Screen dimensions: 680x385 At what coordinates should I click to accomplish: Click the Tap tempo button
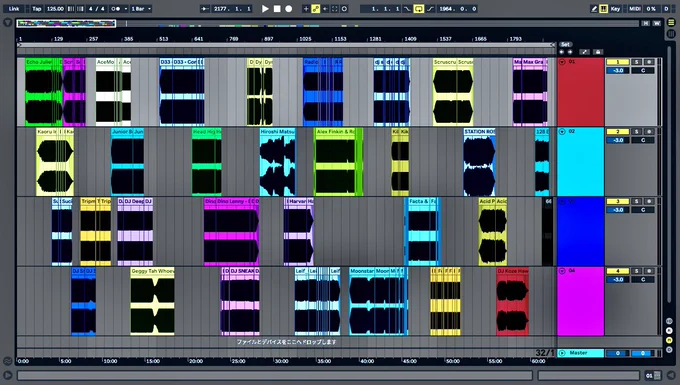tap(36, 9)
